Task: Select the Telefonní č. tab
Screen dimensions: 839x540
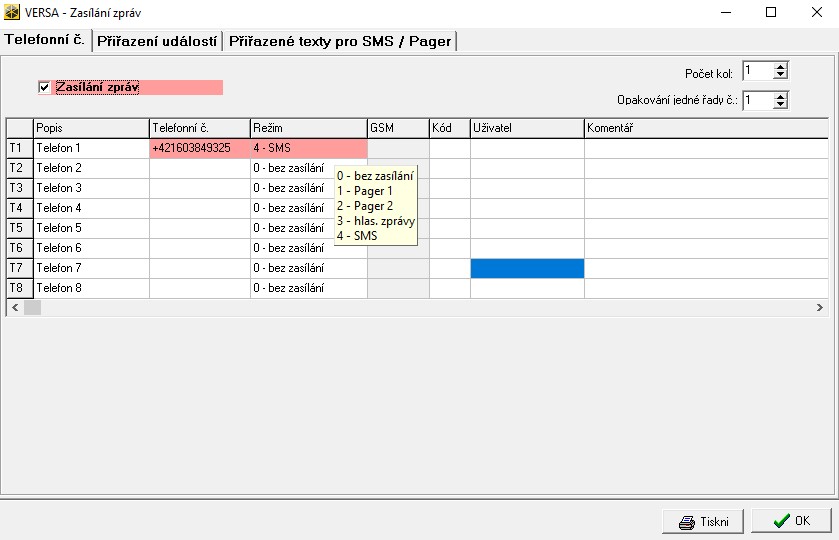Action: pos(44,40)
